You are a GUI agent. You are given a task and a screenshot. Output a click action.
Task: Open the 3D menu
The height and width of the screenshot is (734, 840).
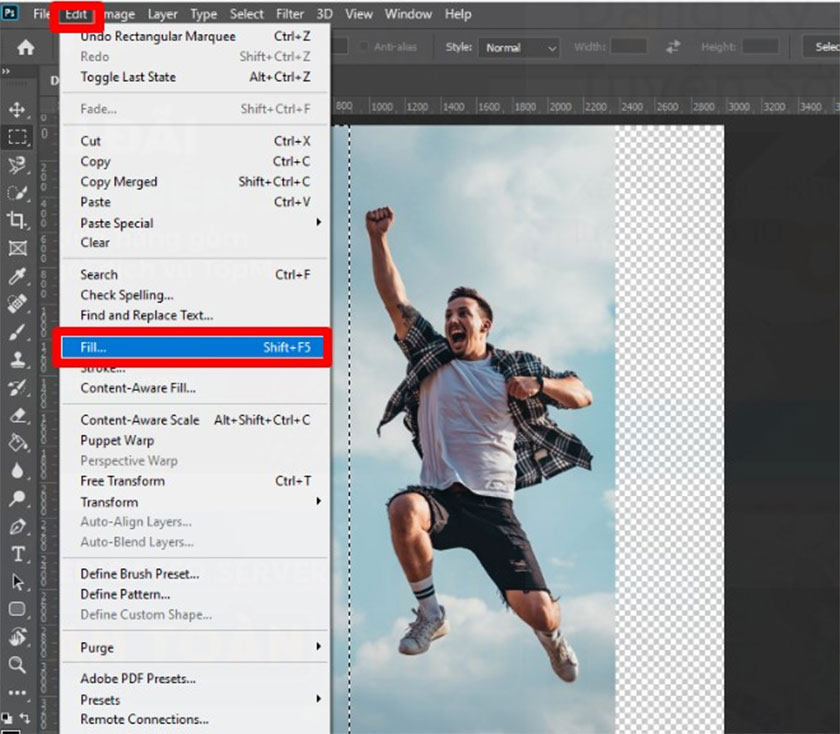click(324, 14)
